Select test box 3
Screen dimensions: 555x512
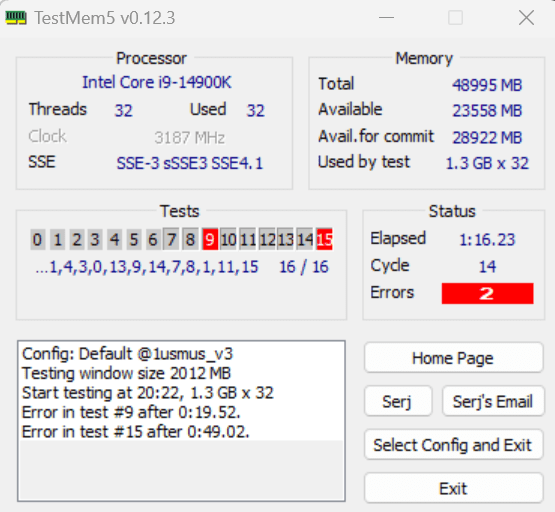point(95,240)
